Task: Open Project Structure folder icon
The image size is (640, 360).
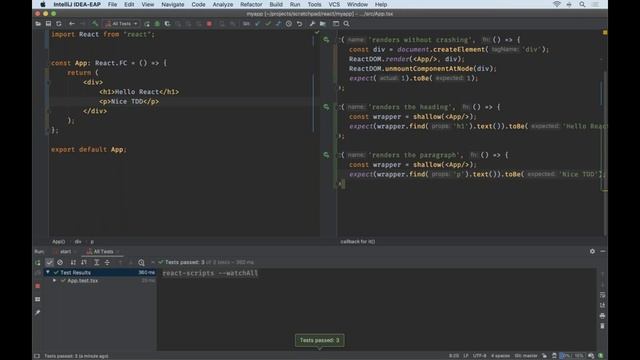Action: point(322,24)
